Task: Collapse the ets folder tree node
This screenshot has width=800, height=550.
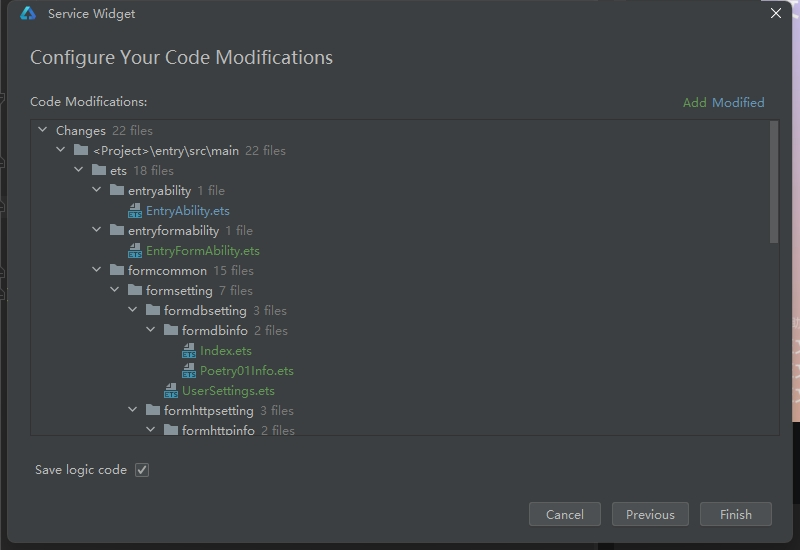Action: coord(79,170)
